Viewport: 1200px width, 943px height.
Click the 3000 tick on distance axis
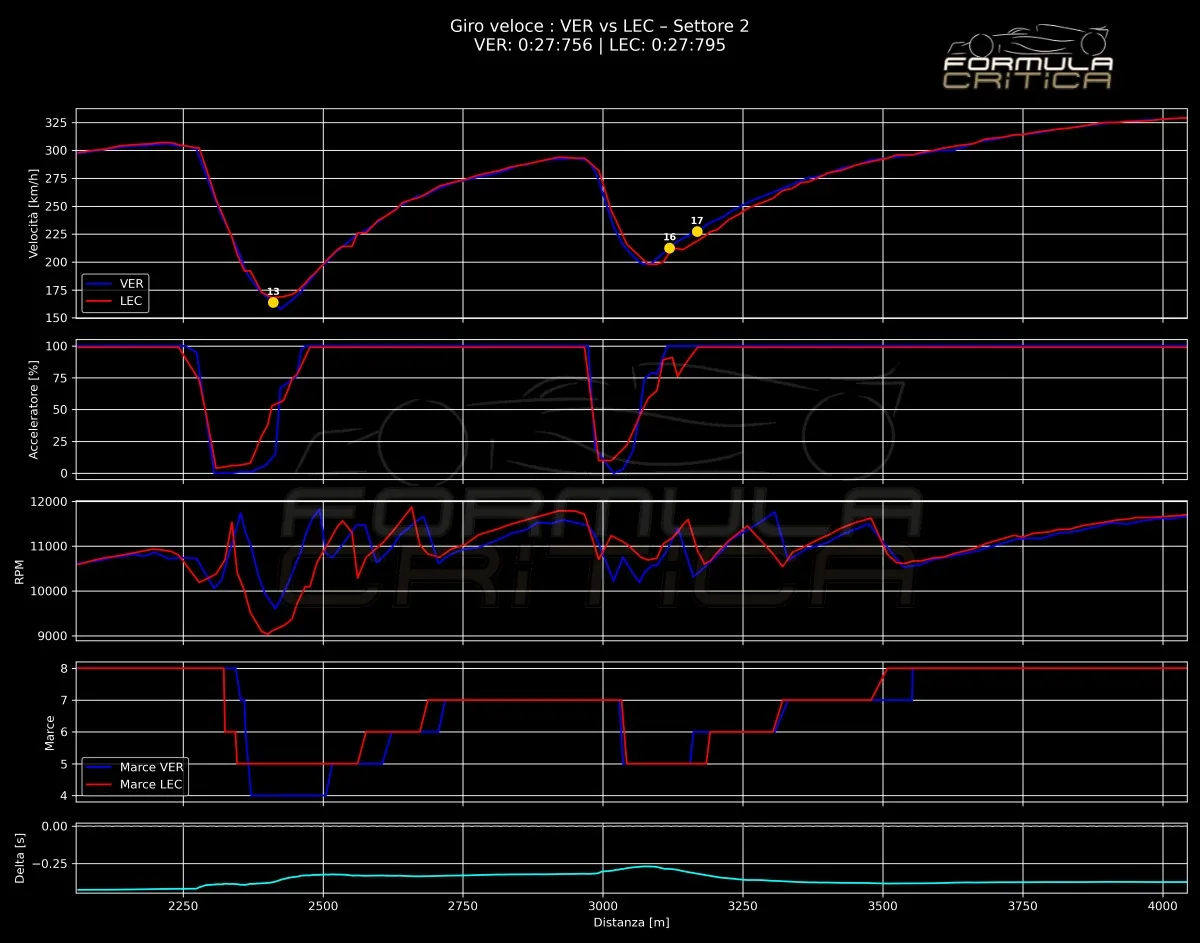coord(602,904)
